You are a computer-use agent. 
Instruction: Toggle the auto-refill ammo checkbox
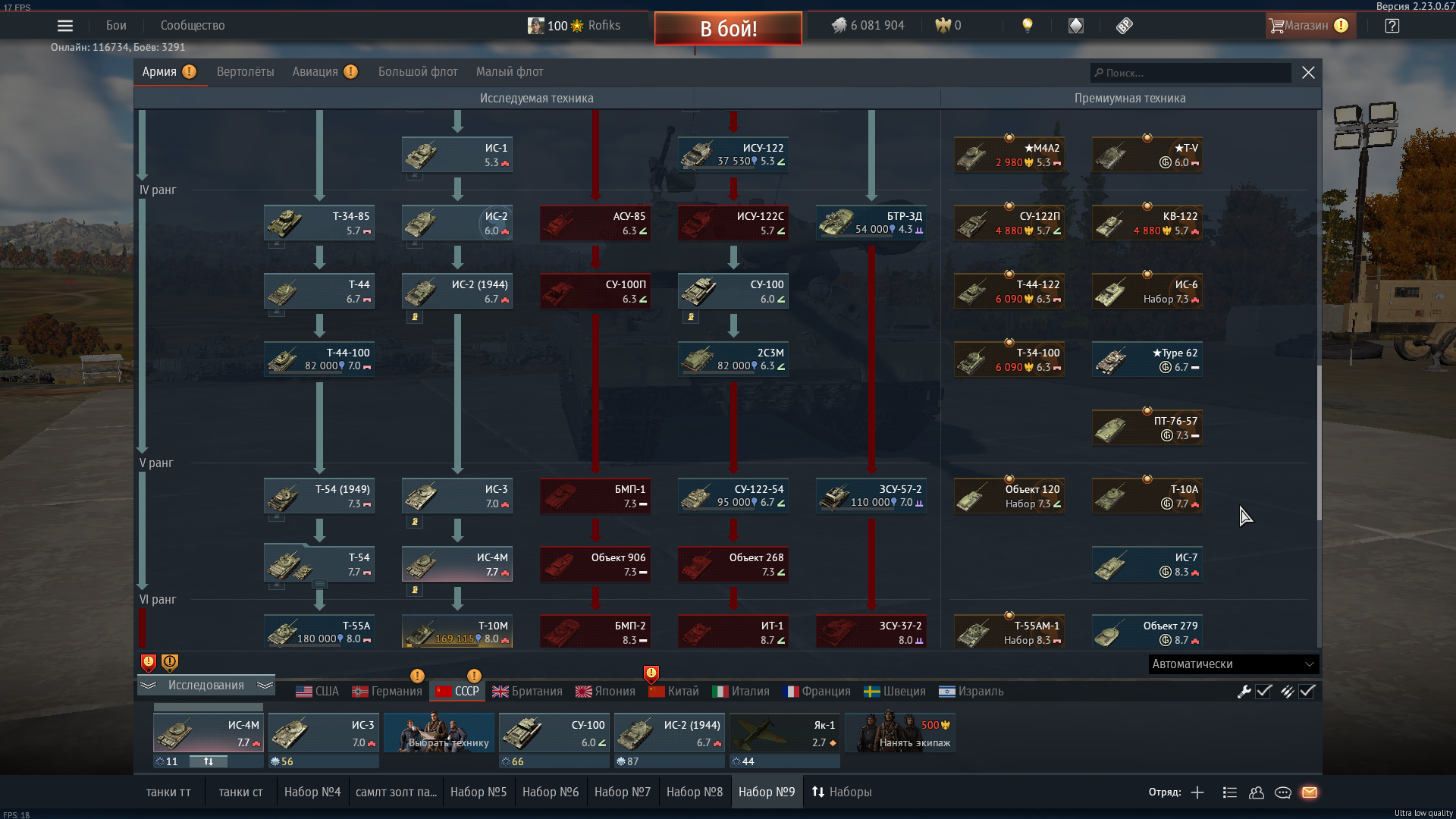point(1307,692)
